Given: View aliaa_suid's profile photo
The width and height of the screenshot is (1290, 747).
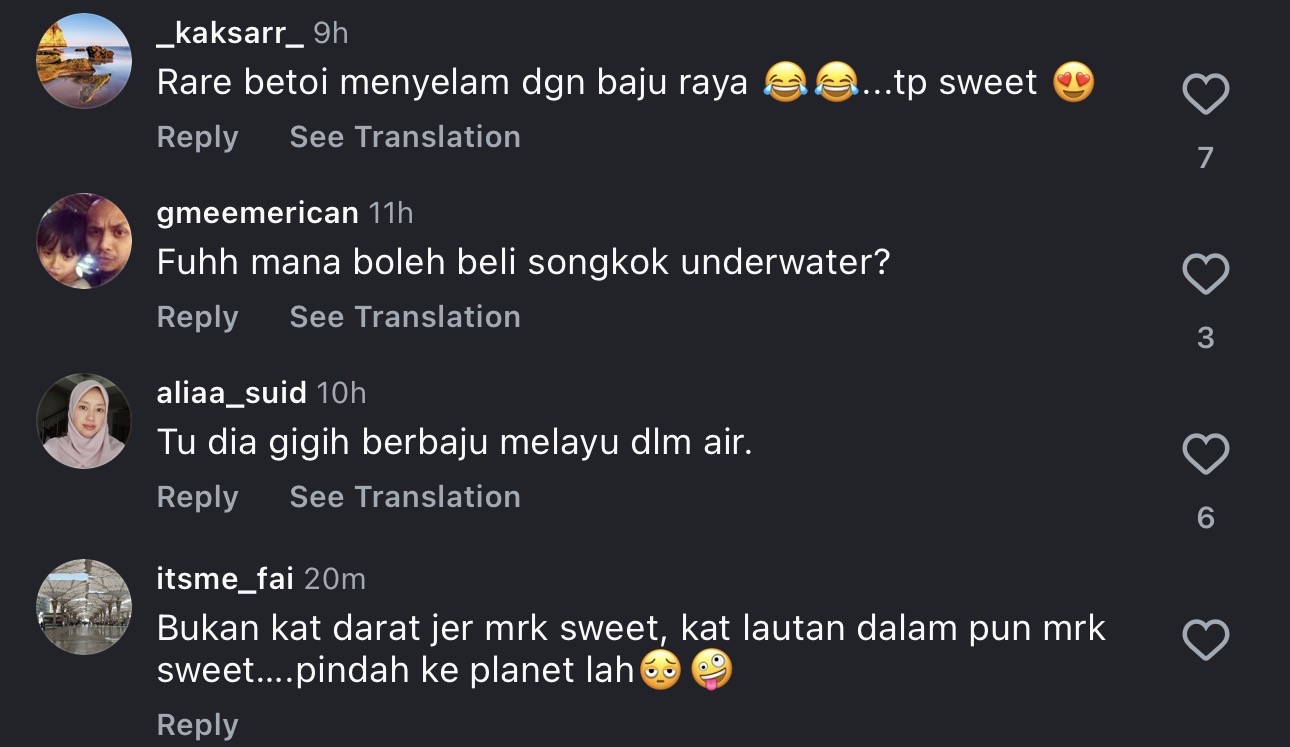Looking at the screenshot, I should pyautogui.click(x=84, y=421).
